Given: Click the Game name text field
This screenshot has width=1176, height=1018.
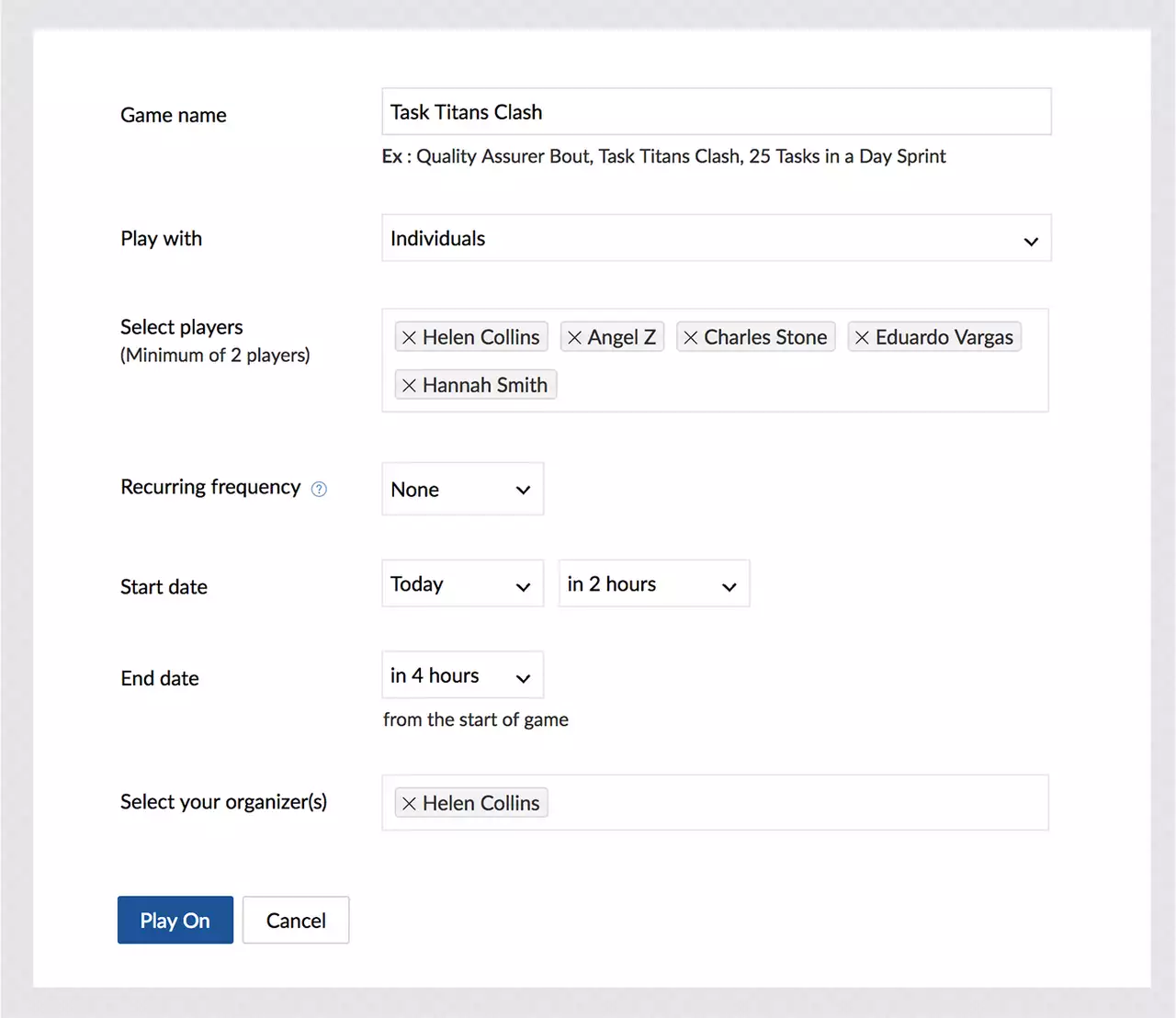Looking at the screenshot, I should coord(716,112).
